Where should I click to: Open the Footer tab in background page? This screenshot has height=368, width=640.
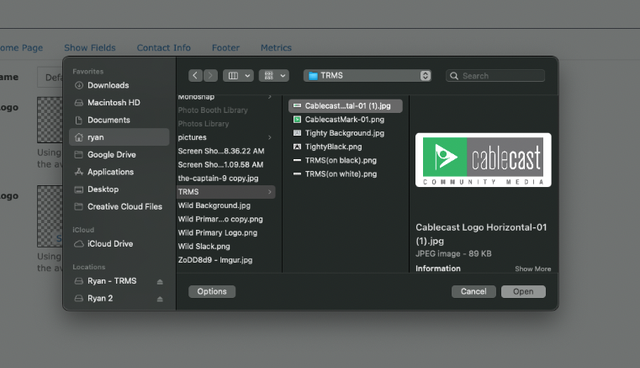[226, 48]
